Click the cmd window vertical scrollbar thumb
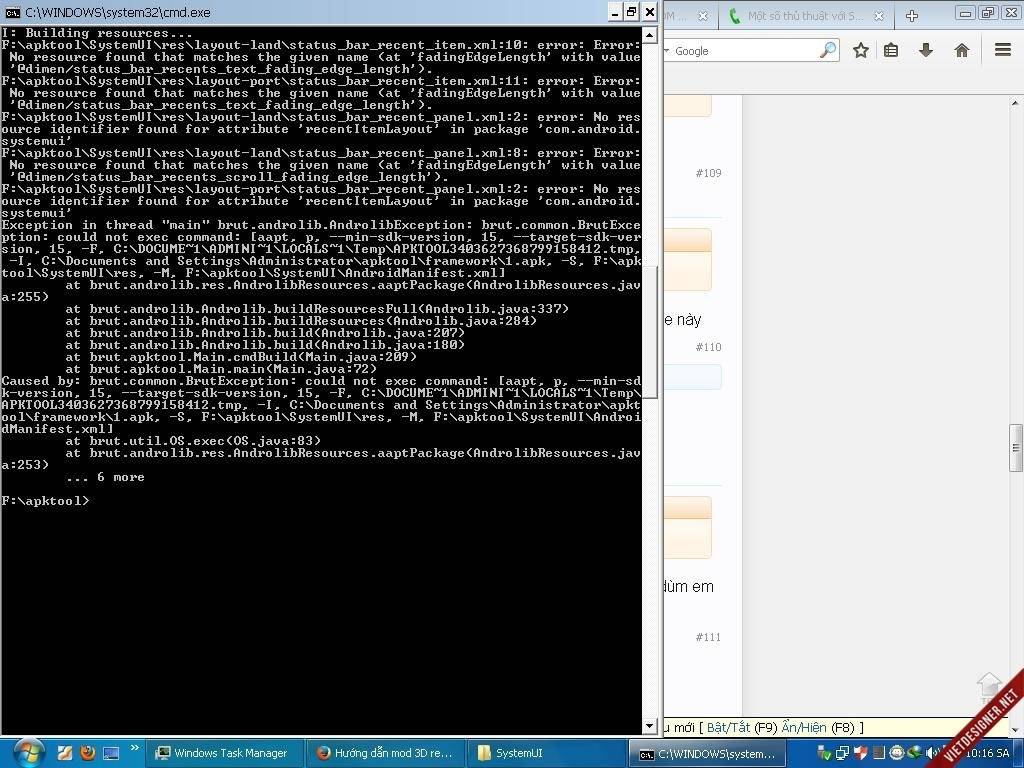The height and width of the screenshot is (768, 1024). point(650,330)
